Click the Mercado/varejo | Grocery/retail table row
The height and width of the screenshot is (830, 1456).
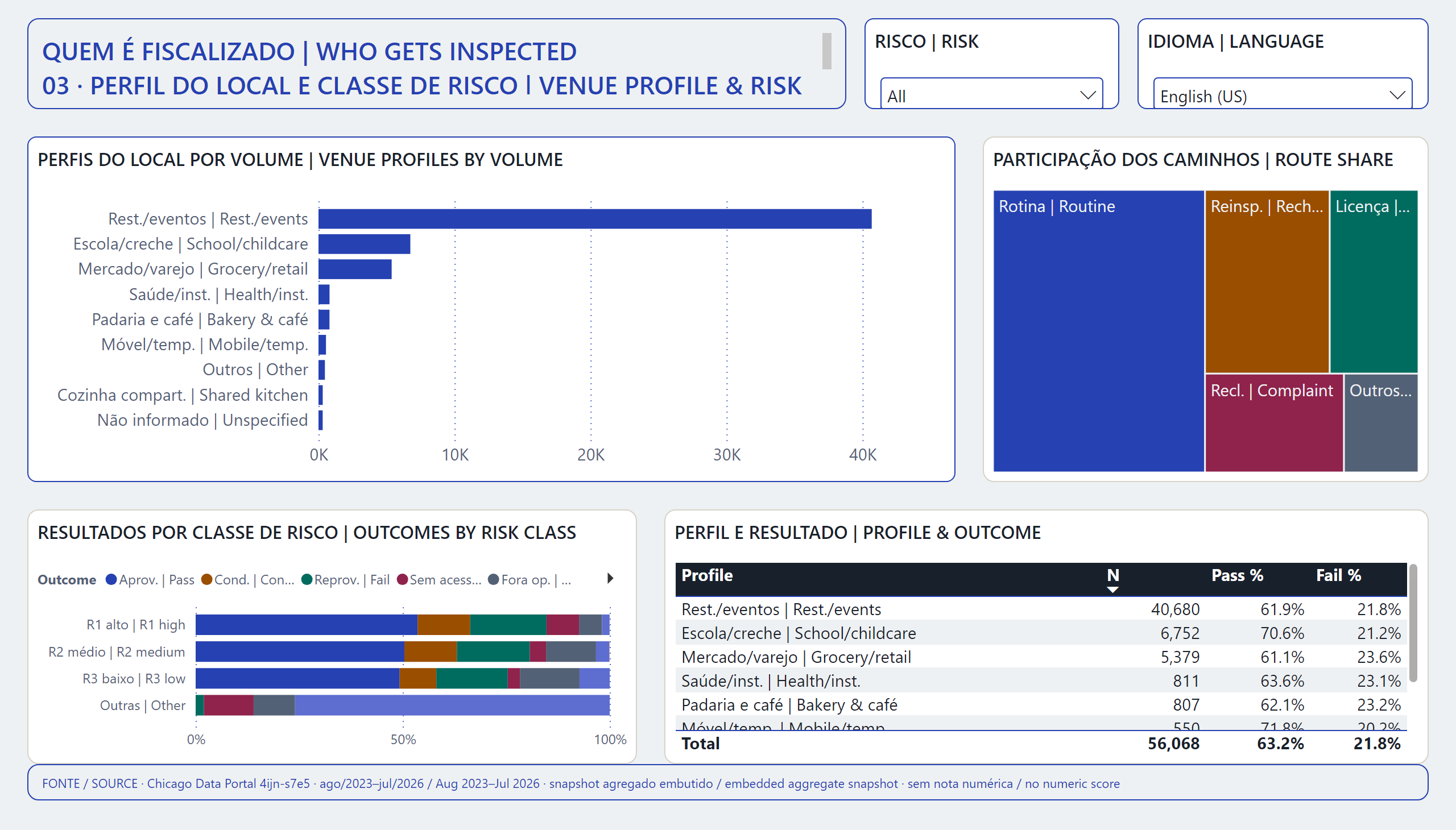coord(1041,657)
